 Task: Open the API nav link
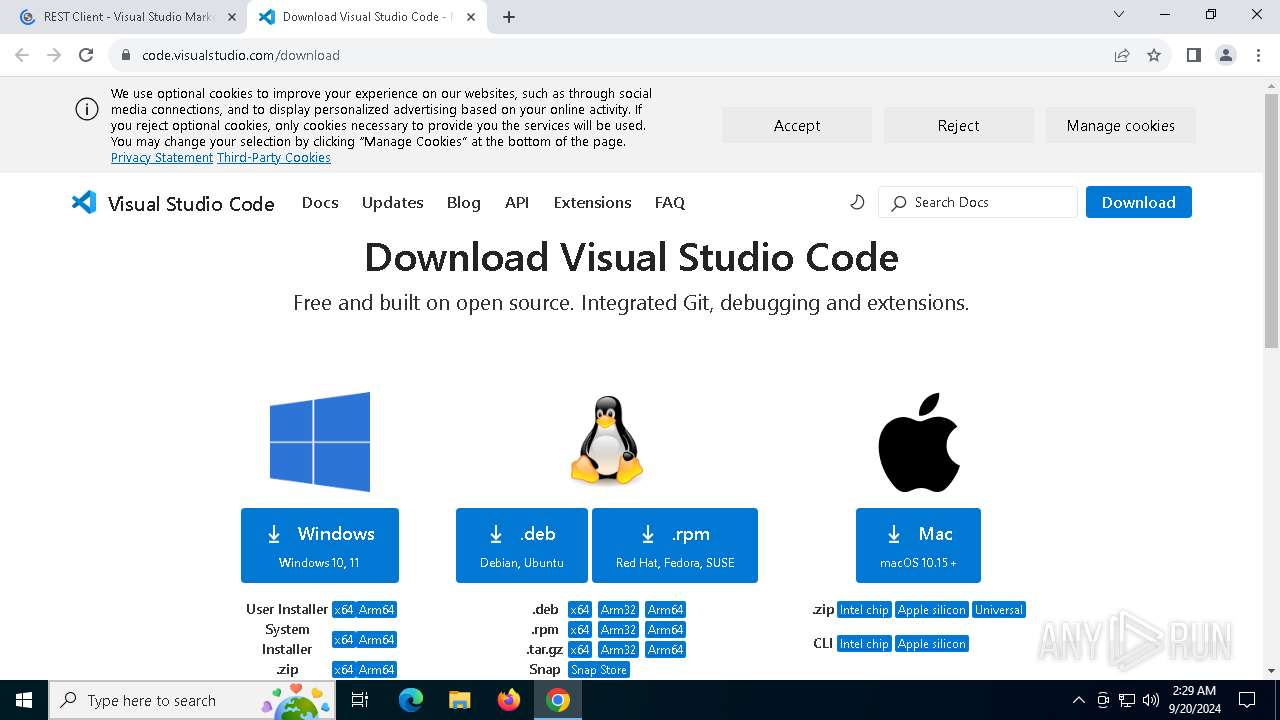coord(517,202)
